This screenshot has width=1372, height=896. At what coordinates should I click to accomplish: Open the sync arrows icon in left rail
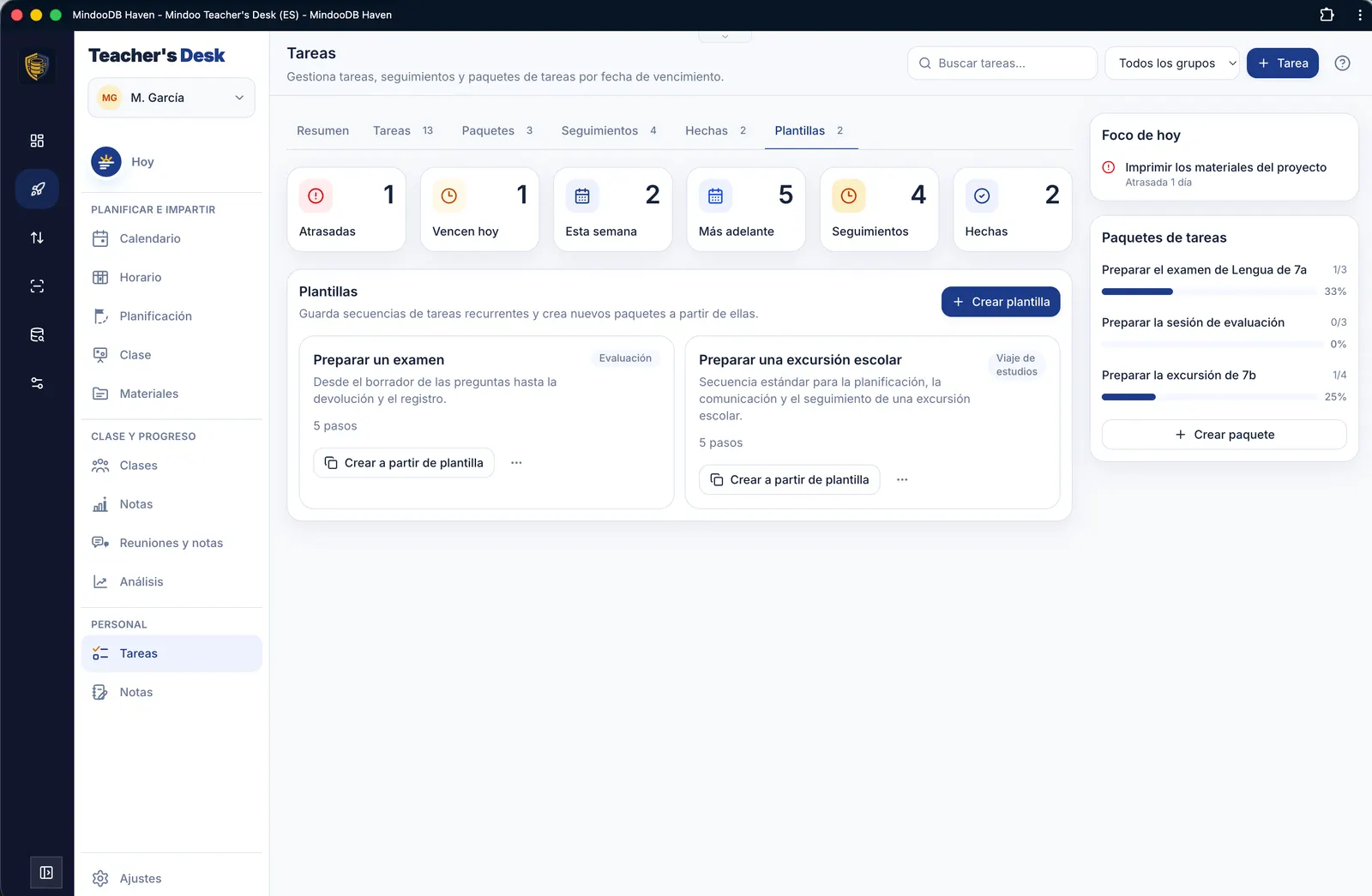point(37,238)
